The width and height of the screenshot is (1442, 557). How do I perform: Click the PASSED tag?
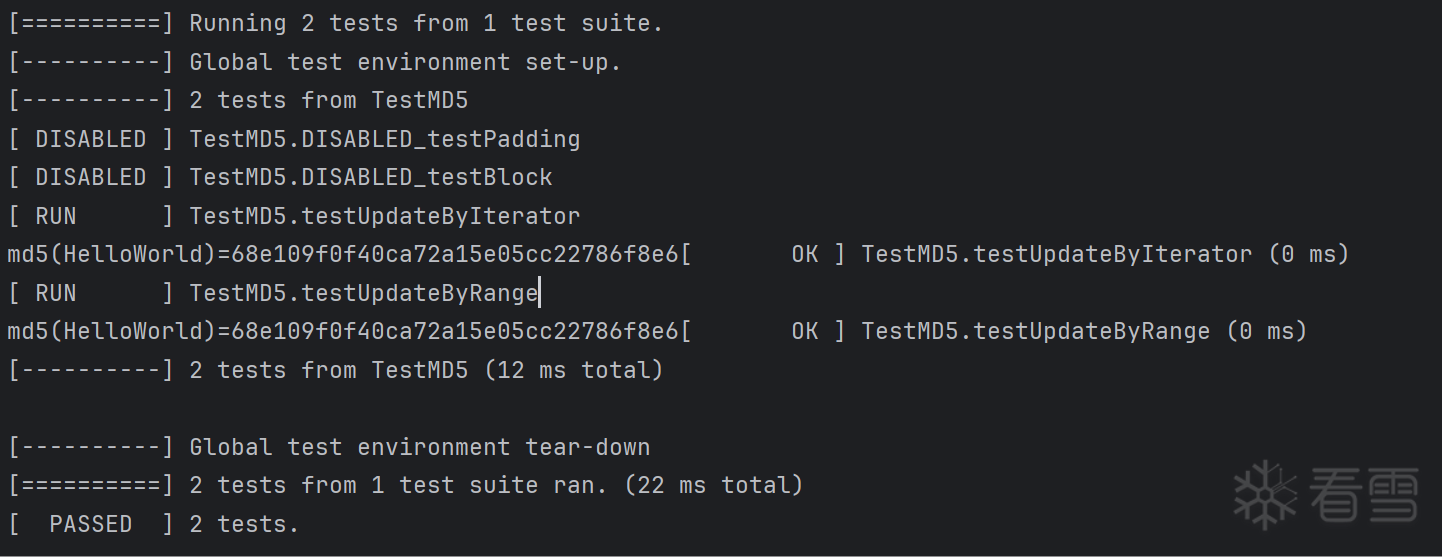(90, 524)
